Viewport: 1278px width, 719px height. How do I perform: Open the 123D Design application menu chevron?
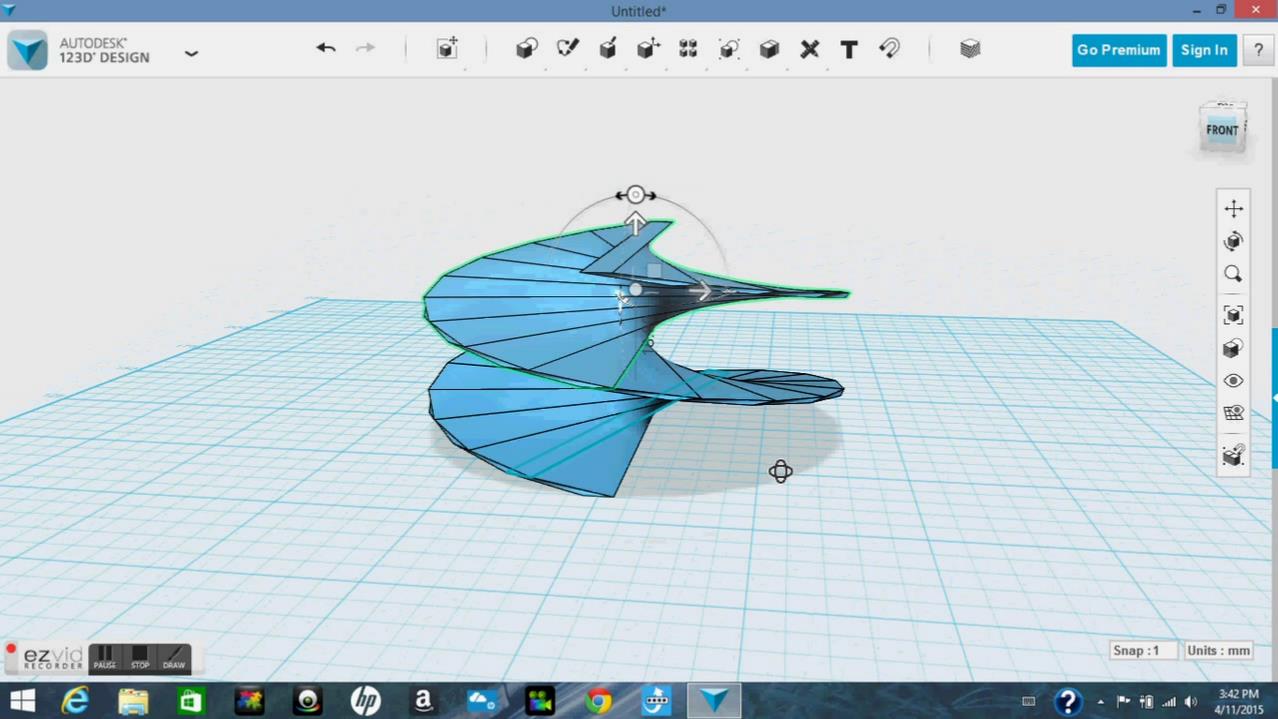pos(191,53)
